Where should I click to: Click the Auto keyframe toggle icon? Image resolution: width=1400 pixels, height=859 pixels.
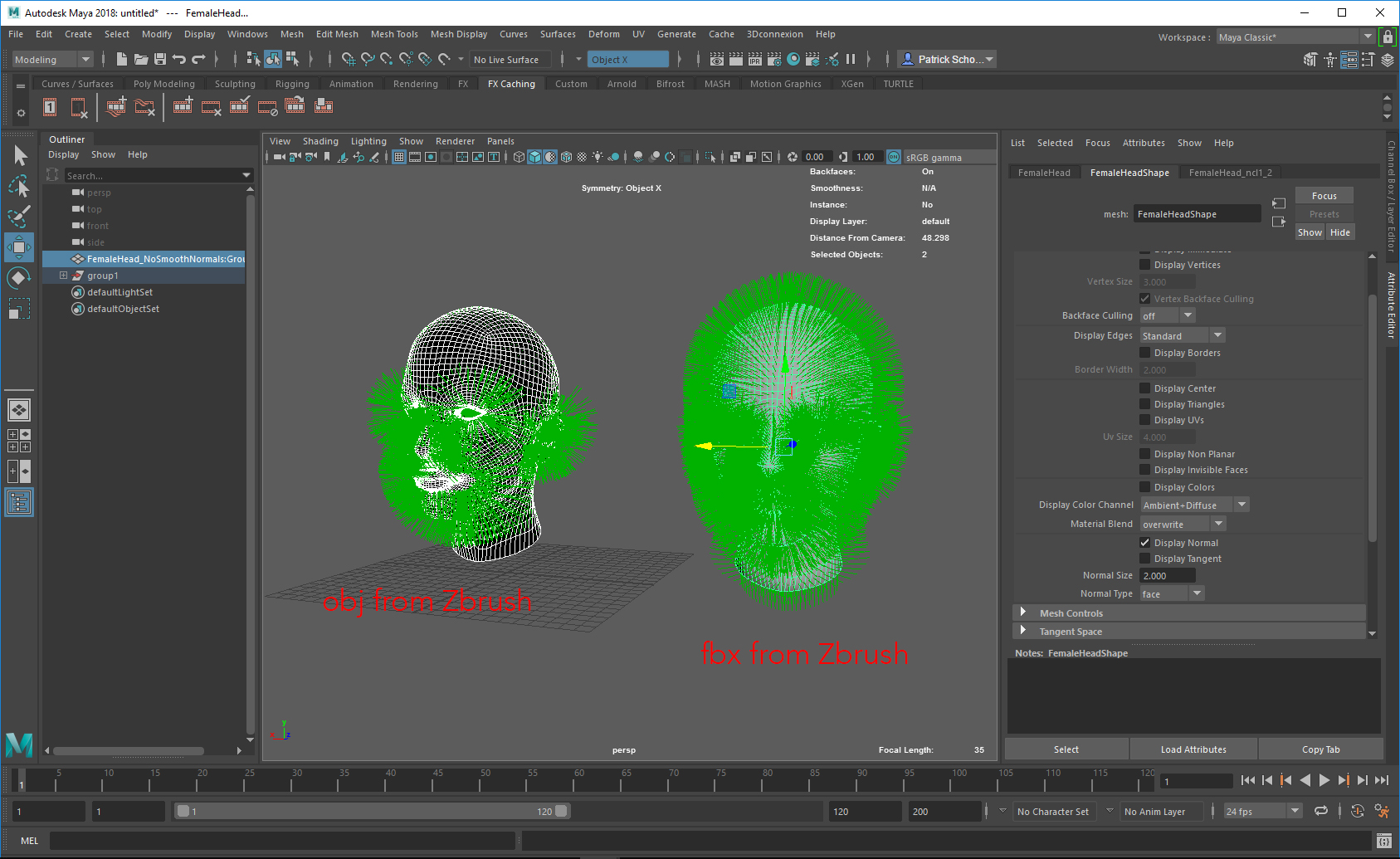point(1357,811)
